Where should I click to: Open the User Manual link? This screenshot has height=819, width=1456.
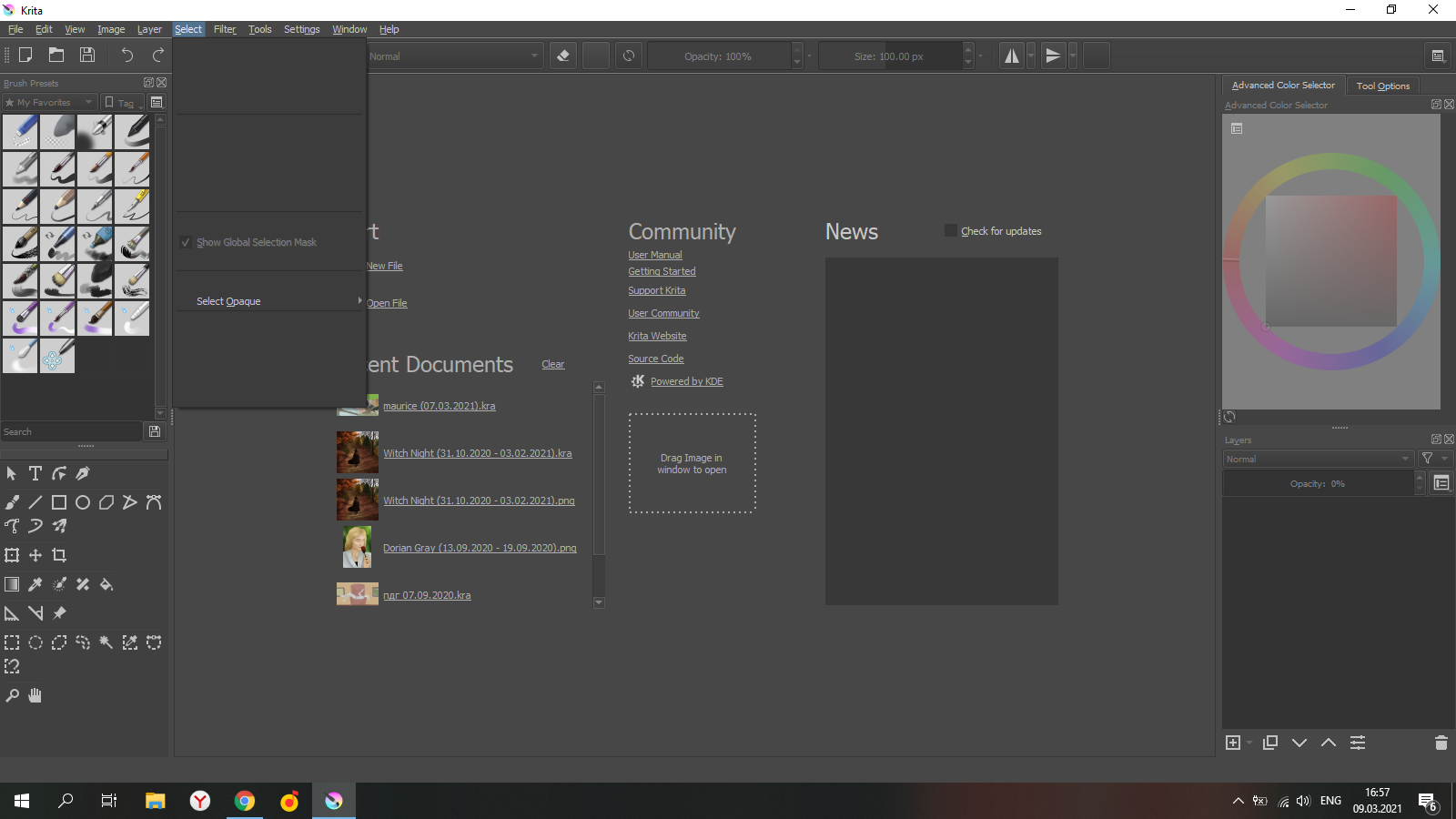[655, 255]
